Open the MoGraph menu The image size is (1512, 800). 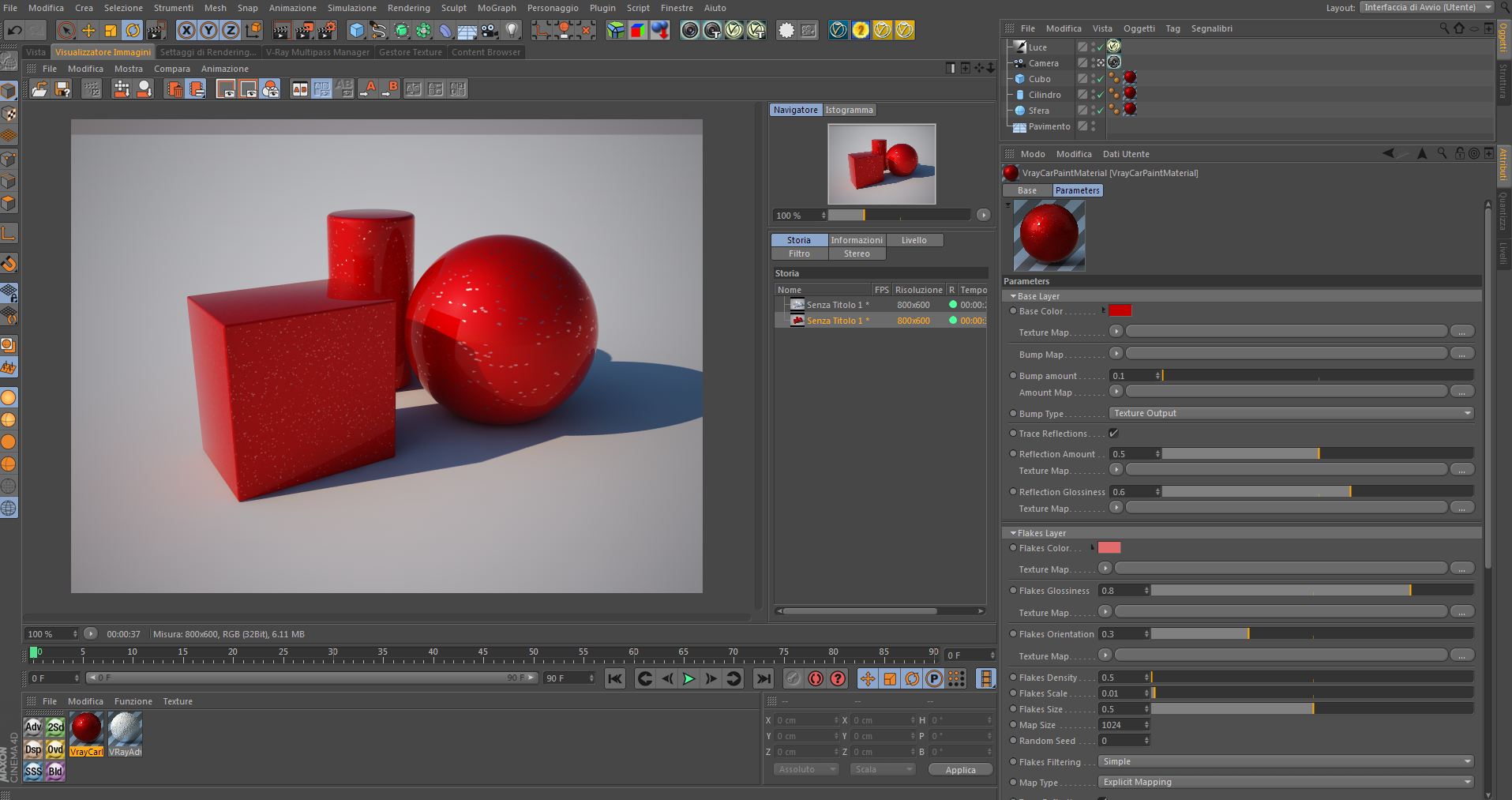coord(496,8)
